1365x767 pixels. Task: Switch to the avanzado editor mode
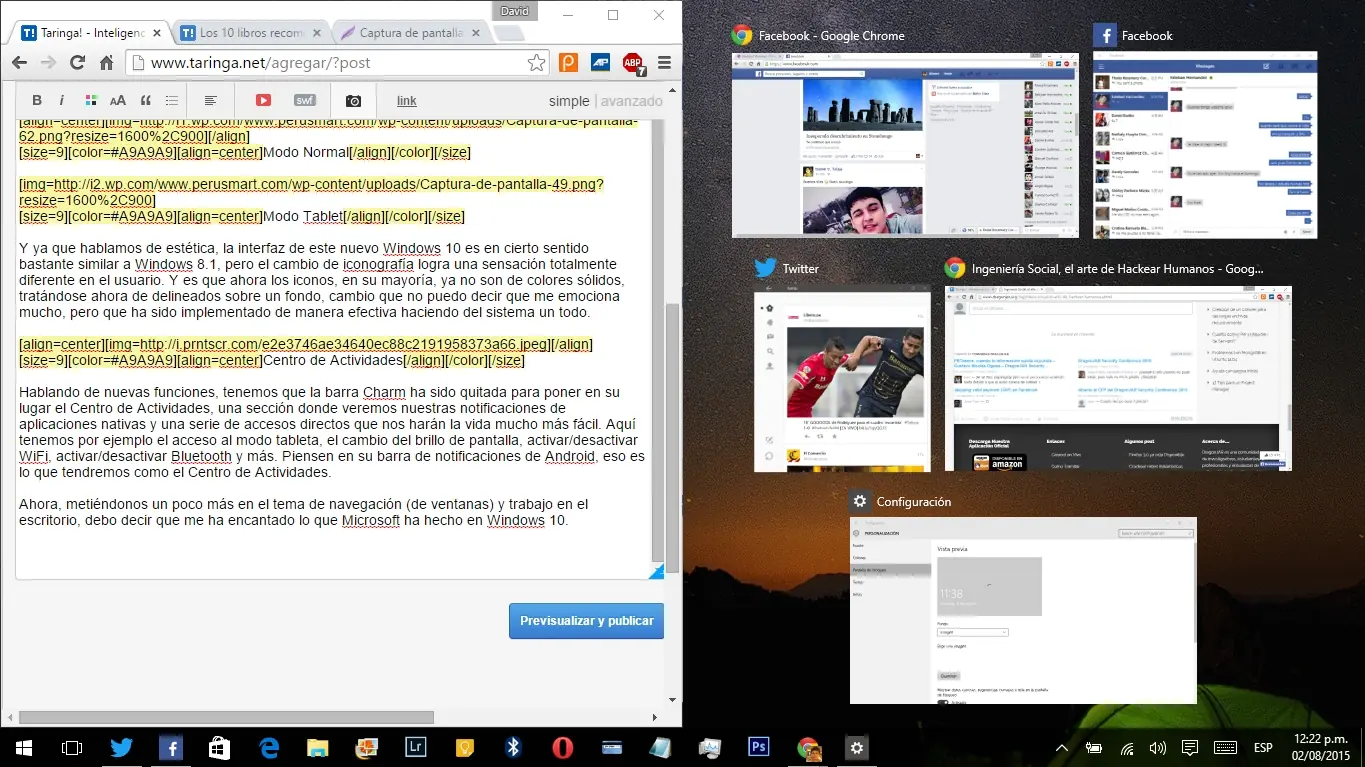click(x=631, y=101)
